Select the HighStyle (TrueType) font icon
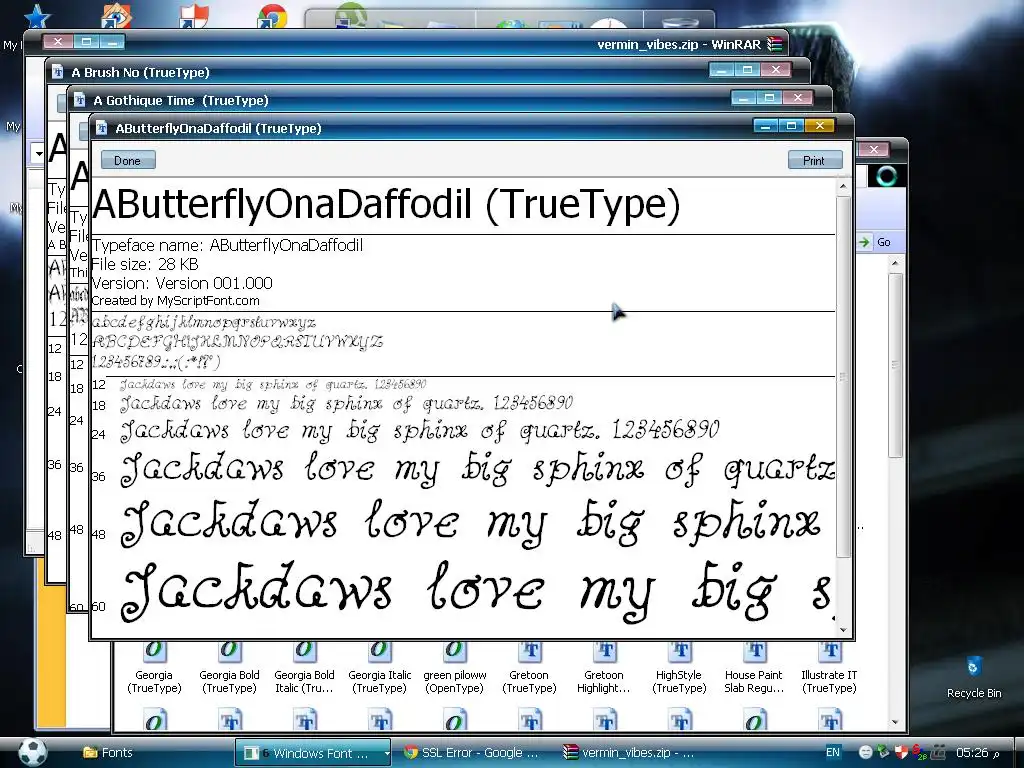Screen dimensions: 1024x768 coord(679,668)
